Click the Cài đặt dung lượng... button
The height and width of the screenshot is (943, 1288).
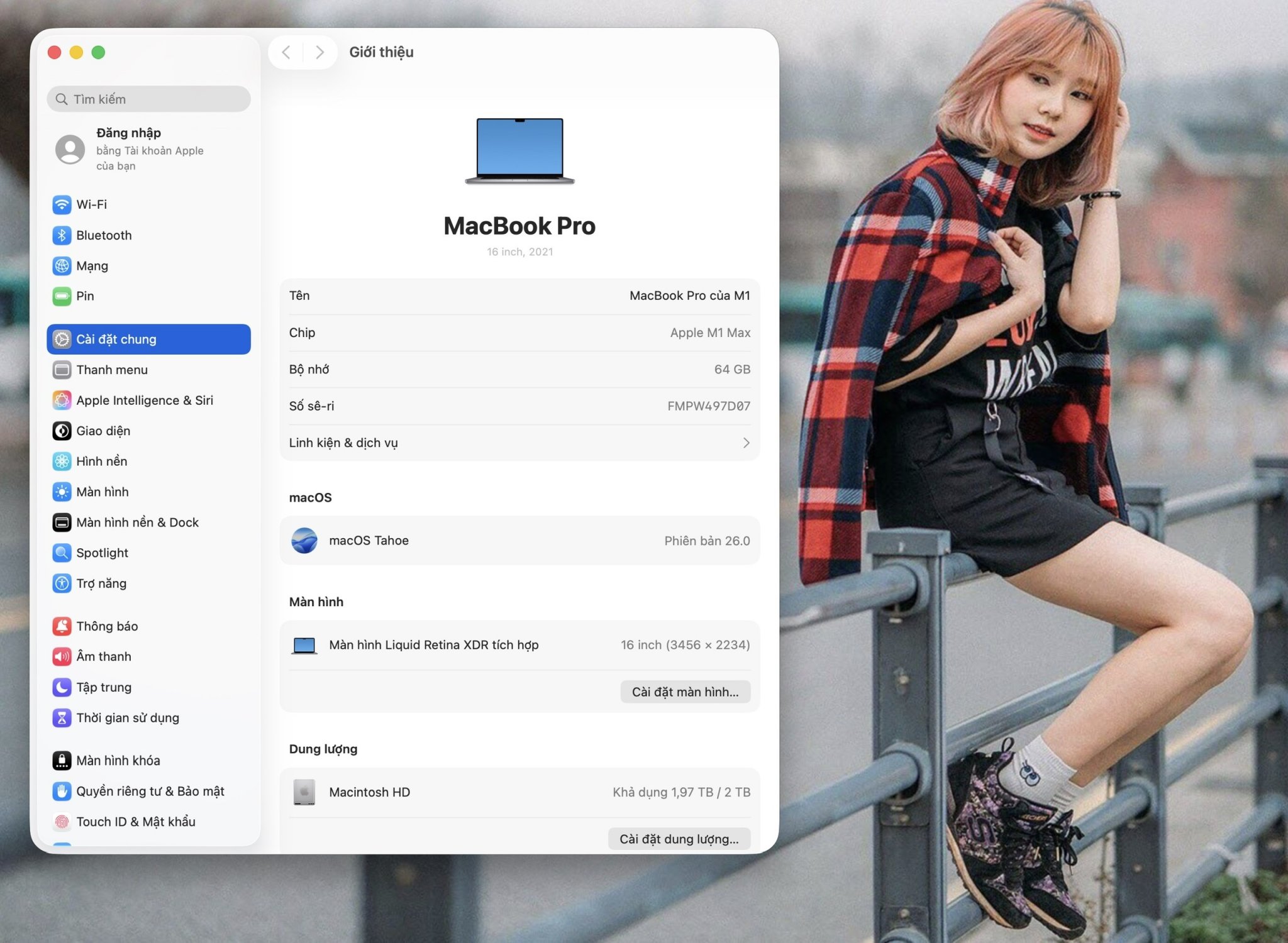[x=679, y=839]
